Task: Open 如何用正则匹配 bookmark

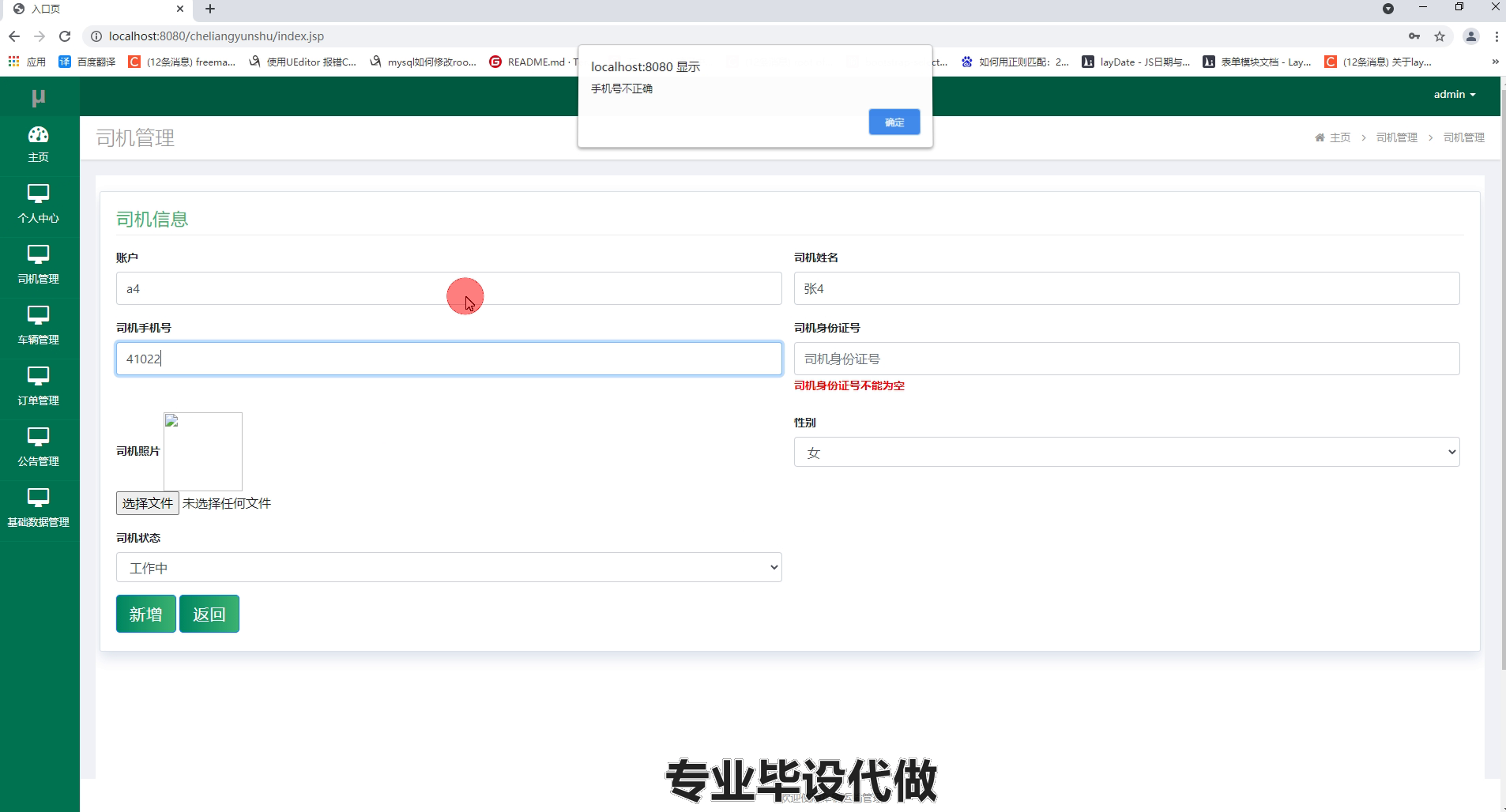Action: point(1015,62)
